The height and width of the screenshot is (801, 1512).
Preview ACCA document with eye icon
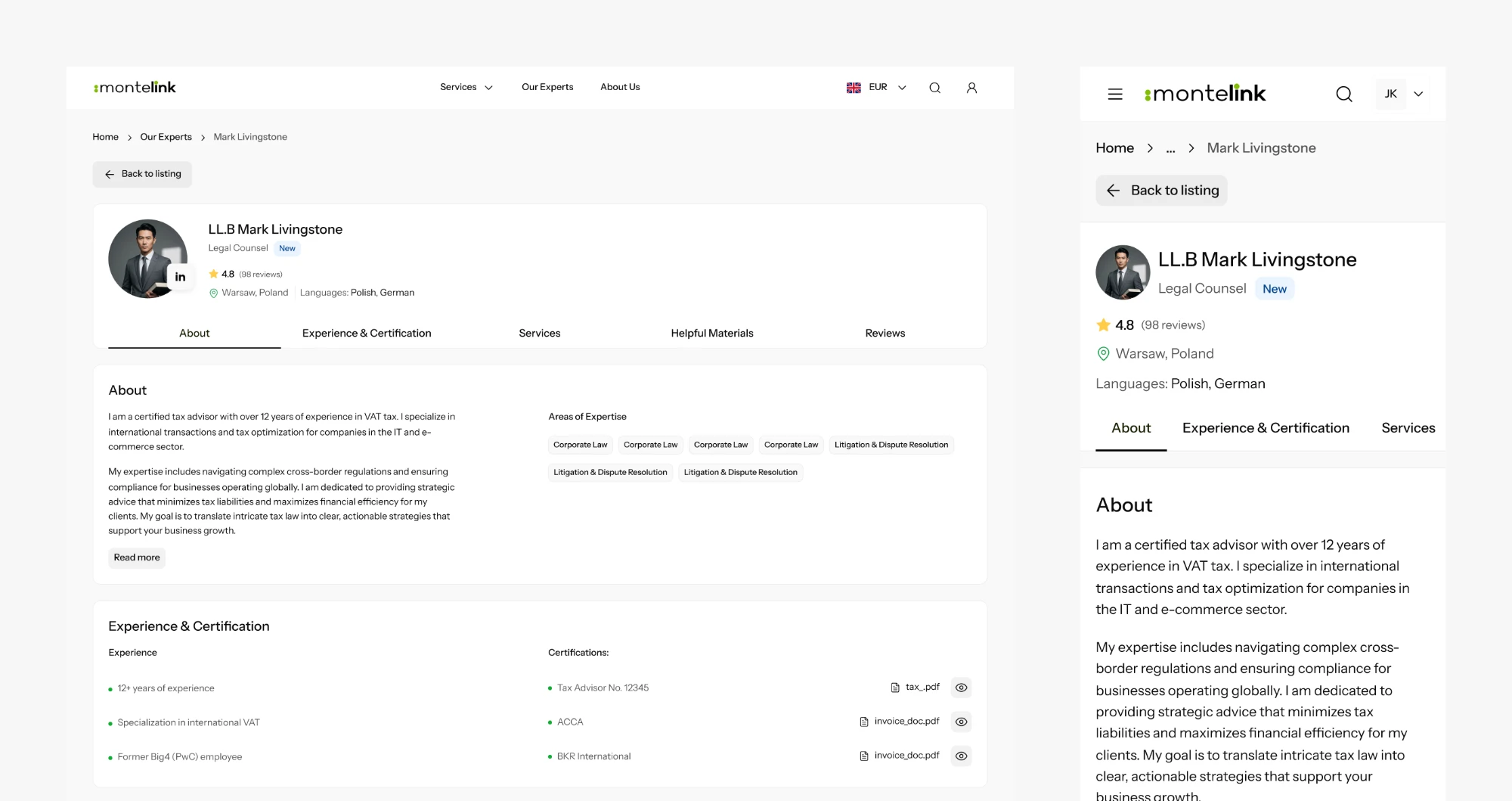tap(961, 722)
